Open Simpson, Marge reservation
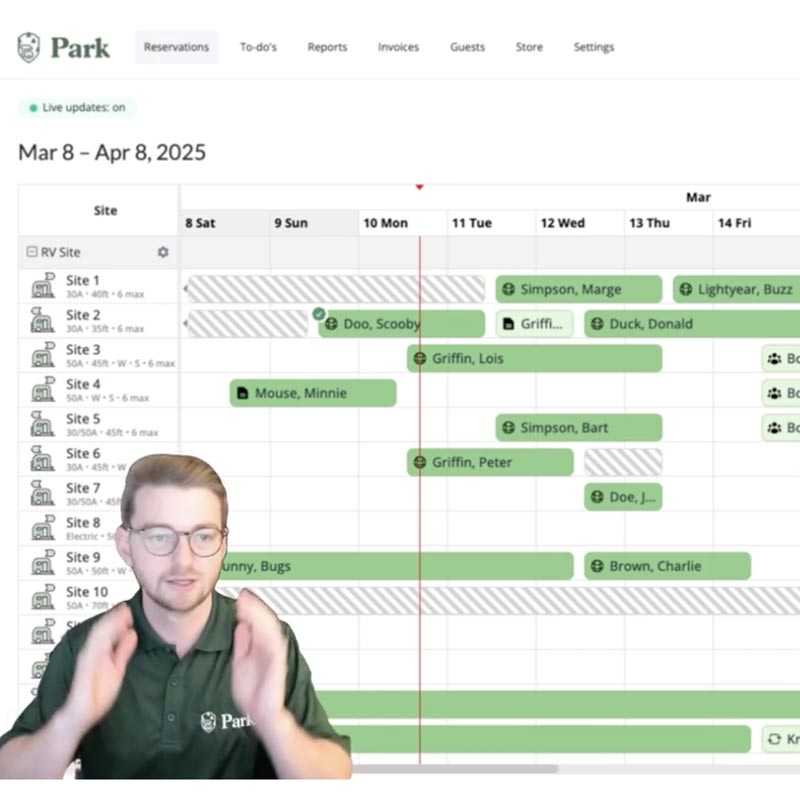 [x=579, y=289]
